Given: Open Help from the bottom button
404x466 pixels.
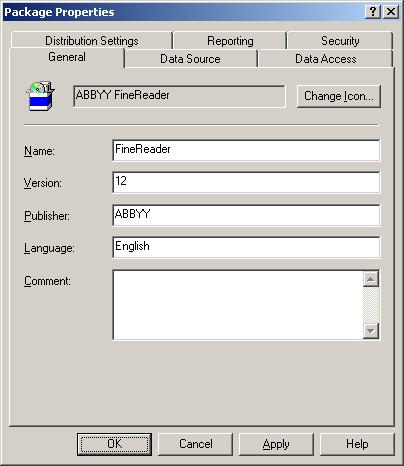Looking at the screenshot, I should pyautogui.click(x=357, y=444).
